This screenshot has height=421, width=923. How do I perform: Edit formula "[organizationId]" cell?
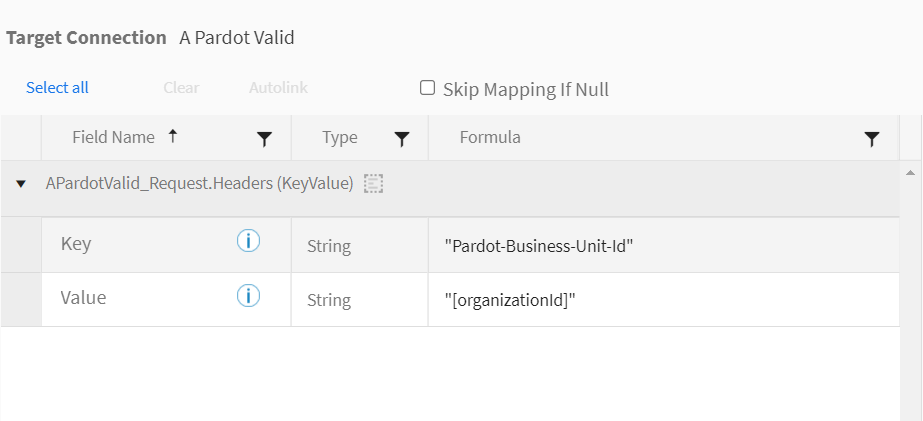pyautogui.click(x=663, y=300)
